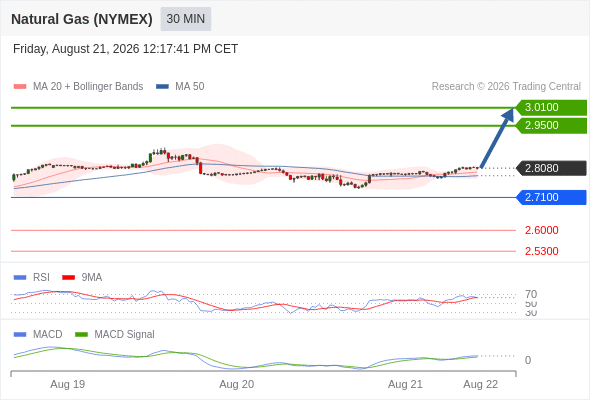The height and width of the screenshot is (400, 590).
Task: Click the MA 50 blue legend swatch
Action: pos(162,87)
